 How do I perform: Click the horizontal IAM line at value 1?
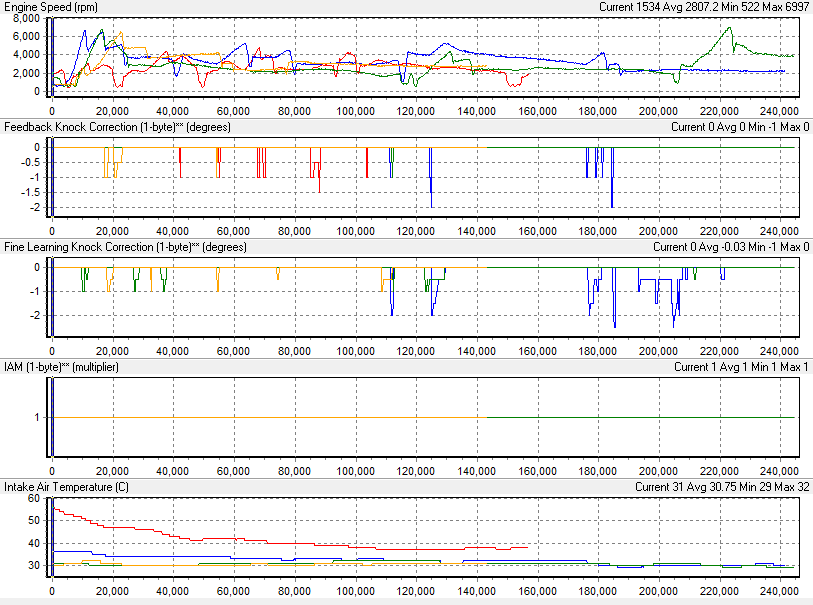point(640,417)
